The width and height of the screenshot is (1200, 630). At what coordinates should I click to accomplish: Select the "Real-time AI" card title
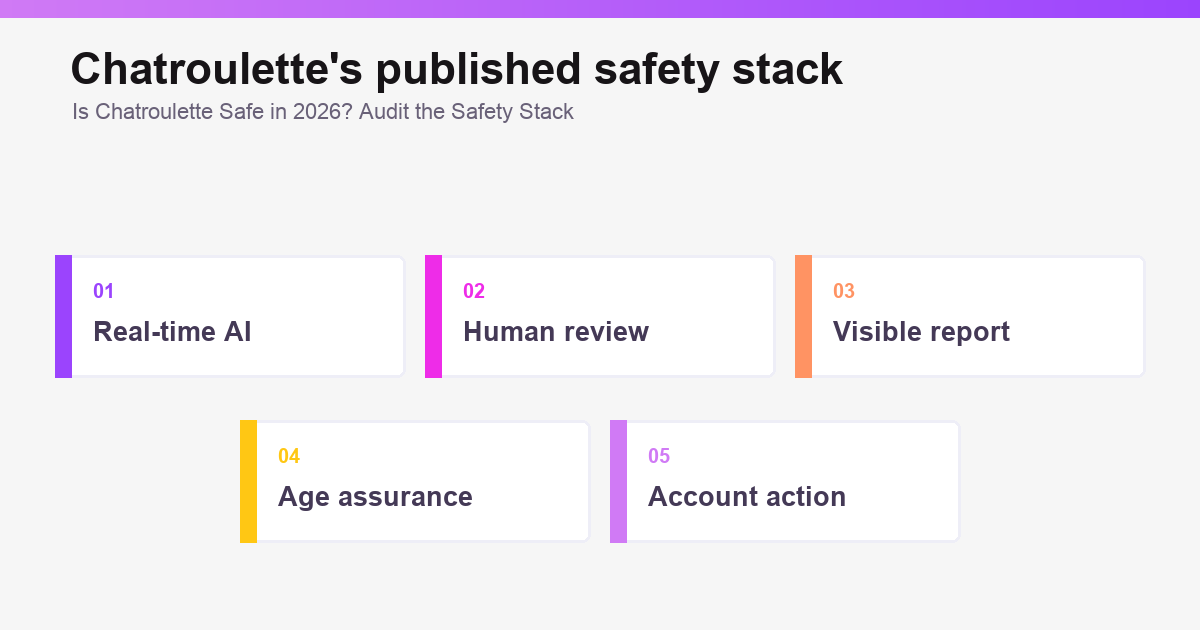[172, 332]
